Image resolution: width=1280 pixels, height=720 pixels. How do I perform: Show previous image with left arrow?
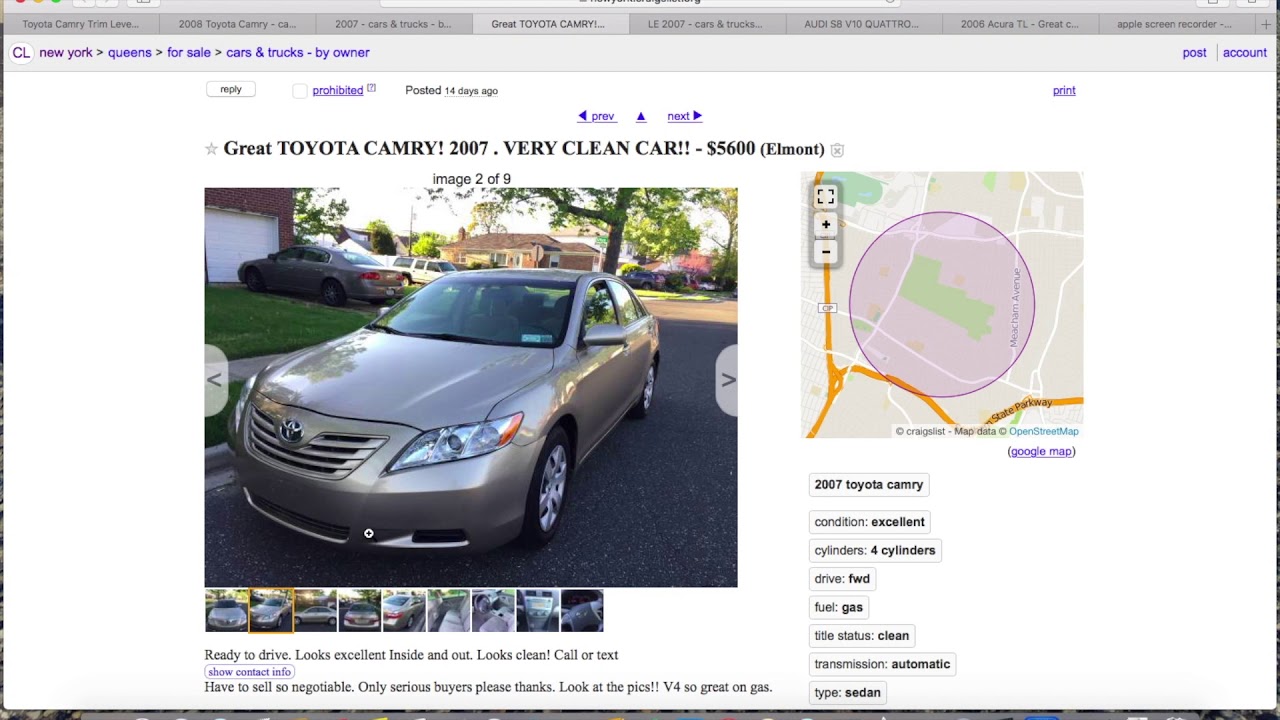click(215, 380)
